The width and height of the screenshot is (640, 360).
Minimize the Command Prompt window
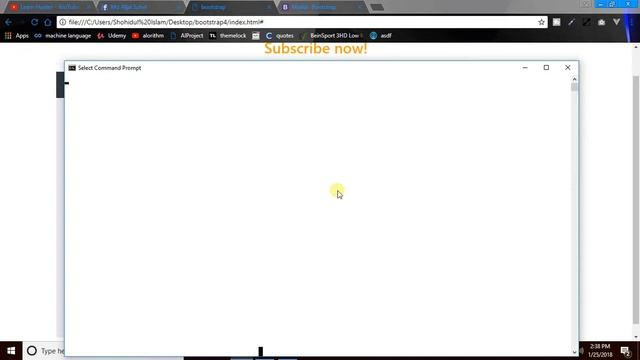(x=525, y=68)
